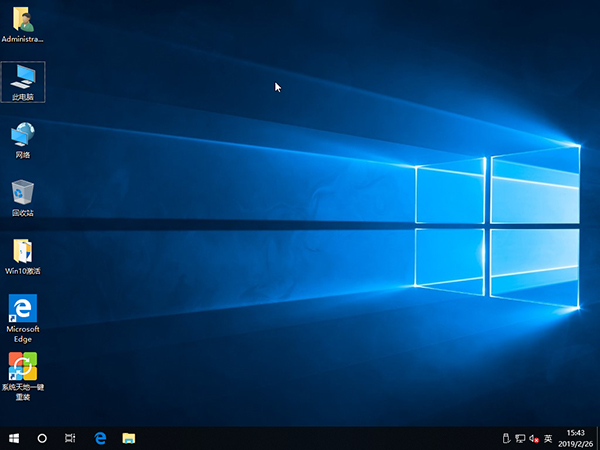Open the clock showing 15:43
600x450 pixels.
pos(576,438)
